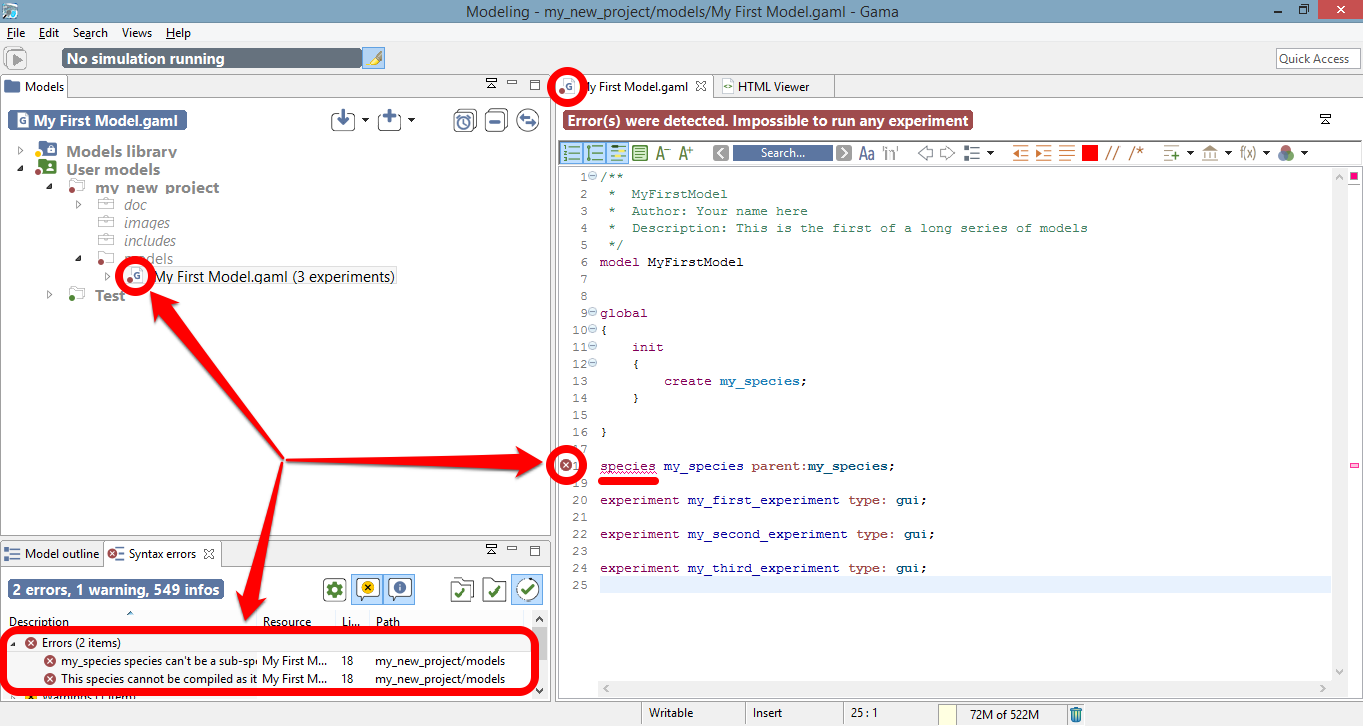Collapse all with the minus icon in Models
Image resolution: width=1363 pixels, height=726 pixels.
pos(495,121)
